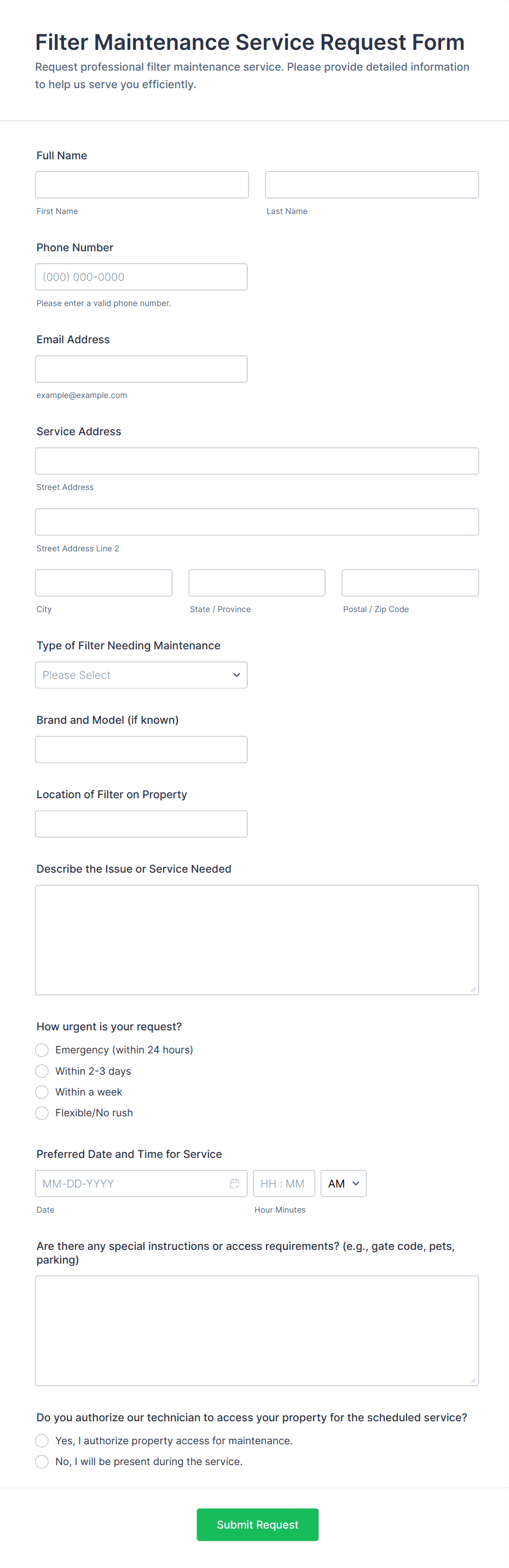Image resolution: width=509 pixels, height=1568 pixels.
Task: Click the Email Address input box
Action: point(141,369)
